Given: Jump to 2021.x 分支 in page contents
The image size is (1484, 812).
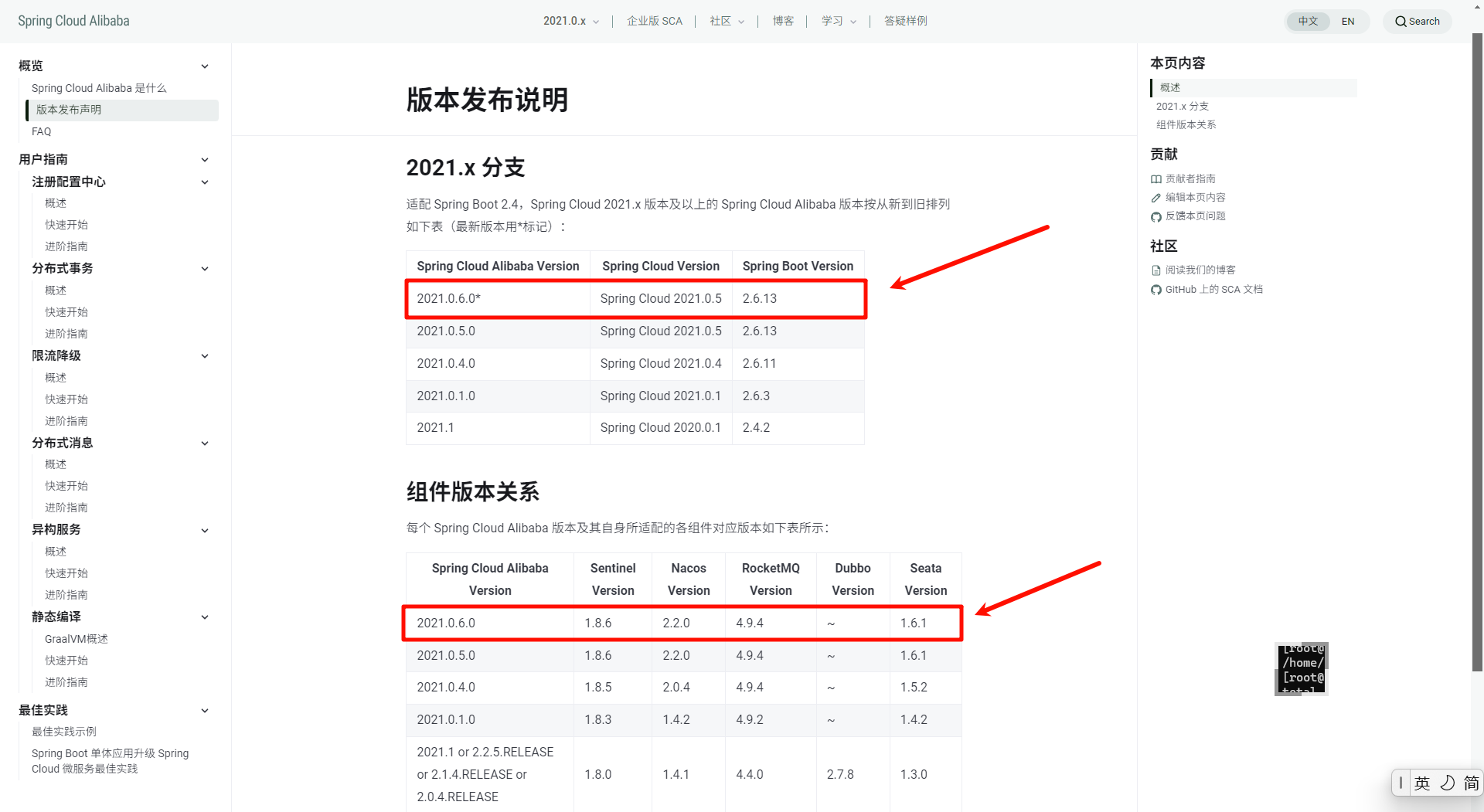Looking at the screenshot, I should [x=1183, y=107].
